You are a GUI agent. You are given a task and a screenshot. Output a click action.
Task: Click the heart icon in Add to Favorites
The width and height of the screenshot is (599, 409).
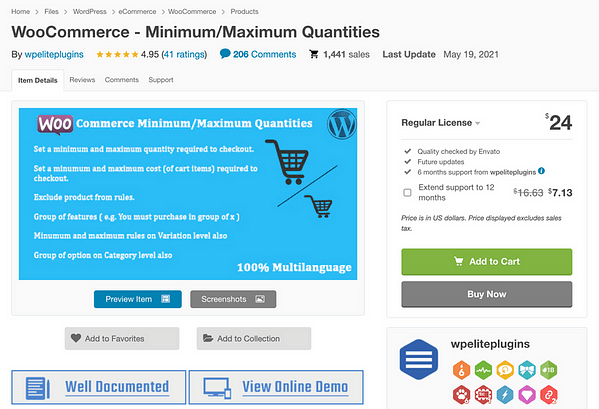point(76,338)
